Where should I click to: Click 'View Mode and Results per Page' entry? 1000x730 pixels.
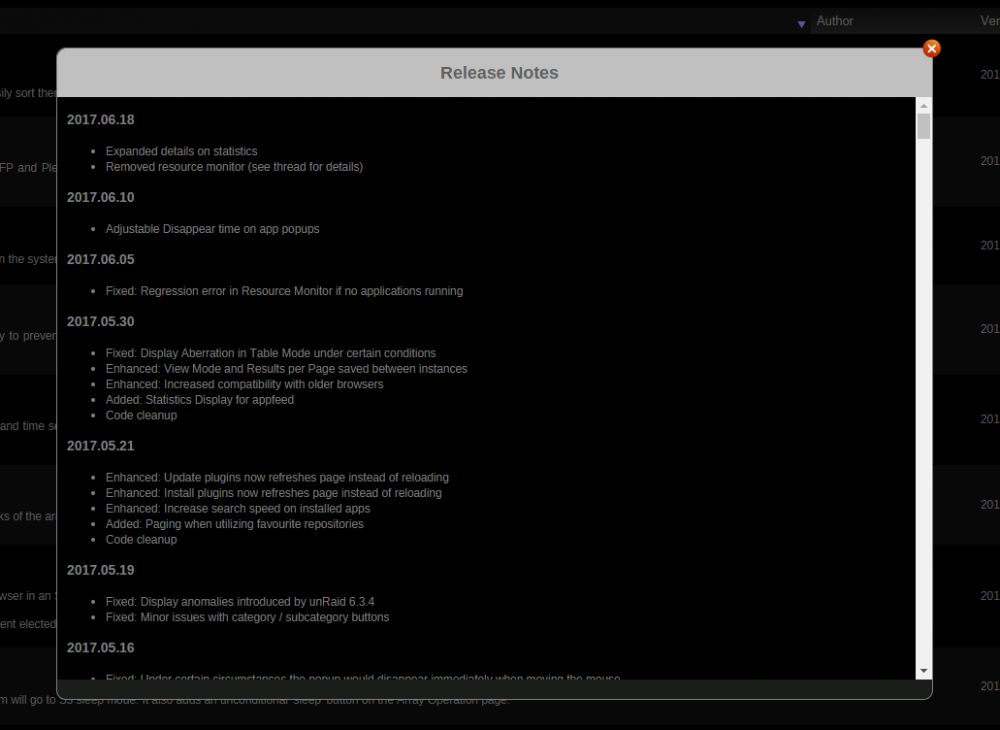(286, 369)
